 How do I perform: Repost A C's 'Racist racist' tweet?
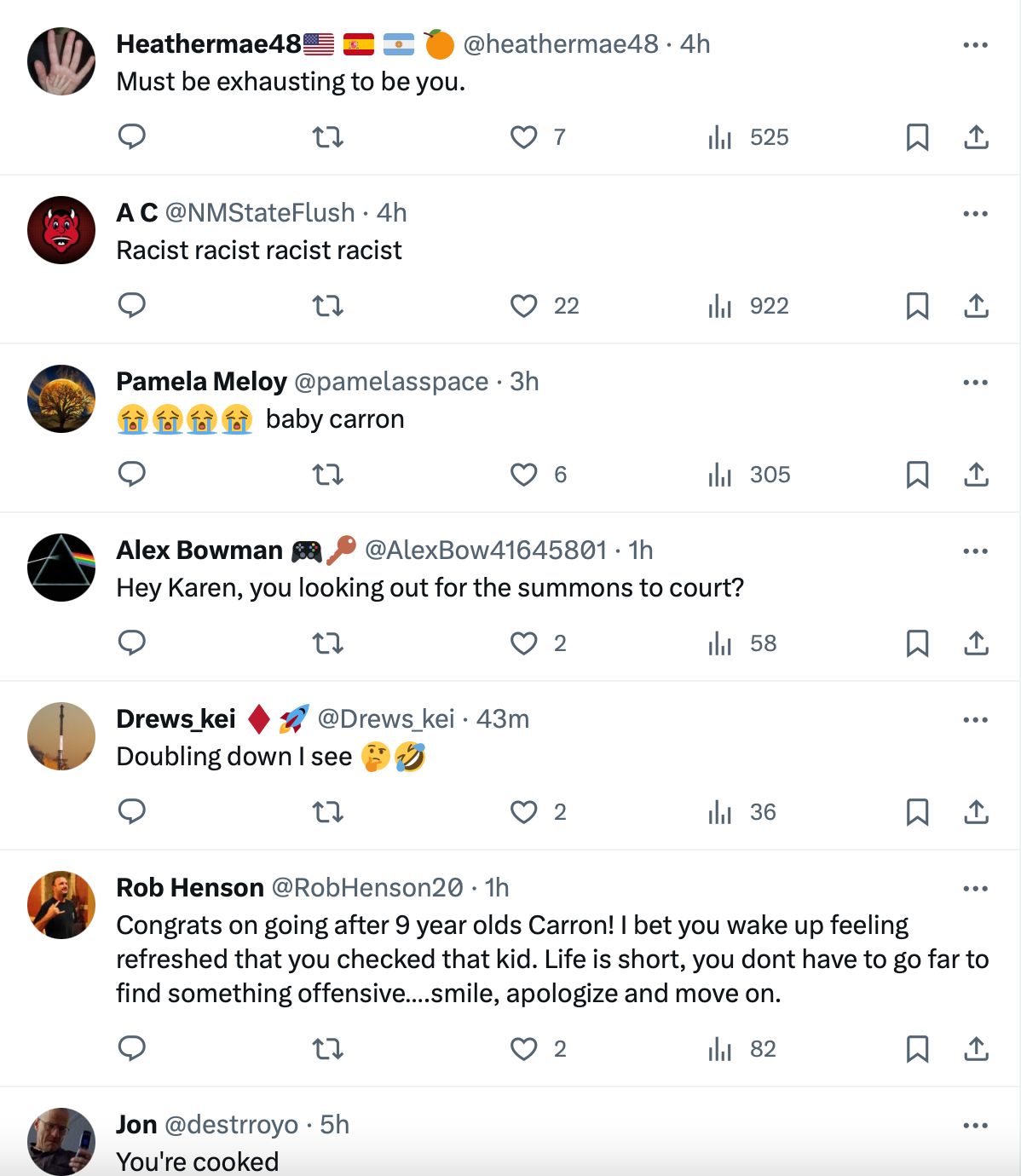(328, 306)
